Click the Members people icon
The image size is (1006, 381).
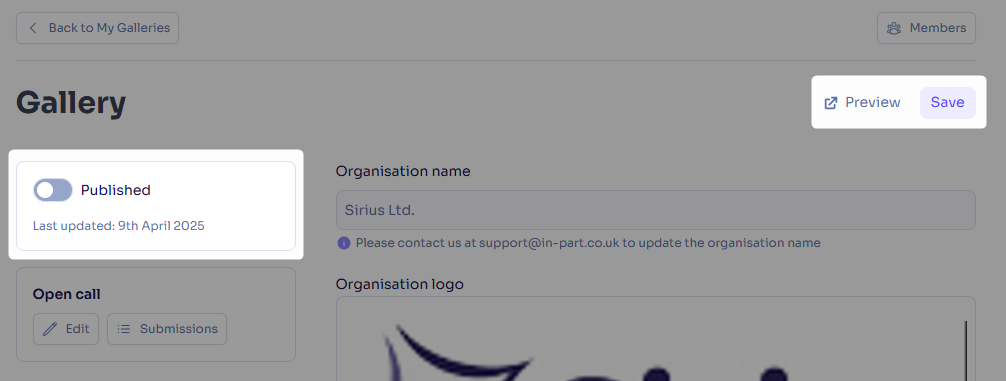(894, 28)
